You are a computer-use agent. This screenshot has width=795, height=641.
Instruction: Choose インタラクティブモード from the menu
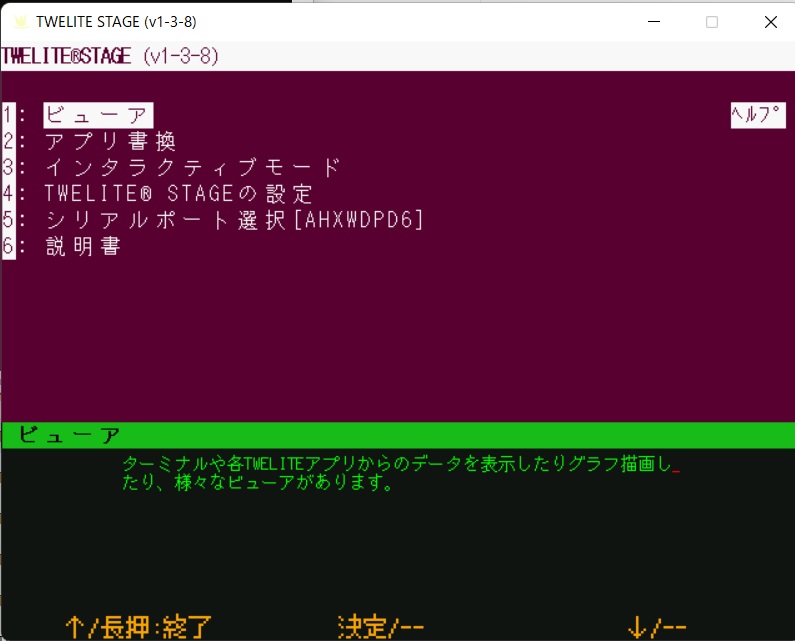click(x=193, y=167)
